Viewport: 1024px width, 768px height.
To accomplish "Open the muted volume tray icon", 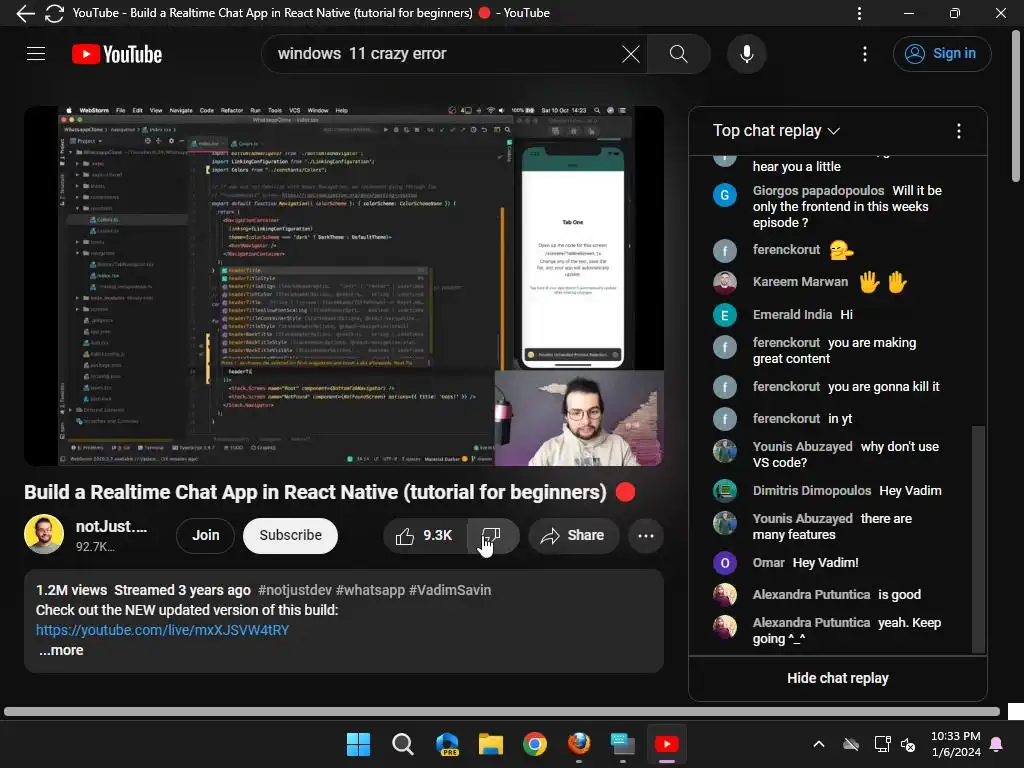I will tap(908, 744).
